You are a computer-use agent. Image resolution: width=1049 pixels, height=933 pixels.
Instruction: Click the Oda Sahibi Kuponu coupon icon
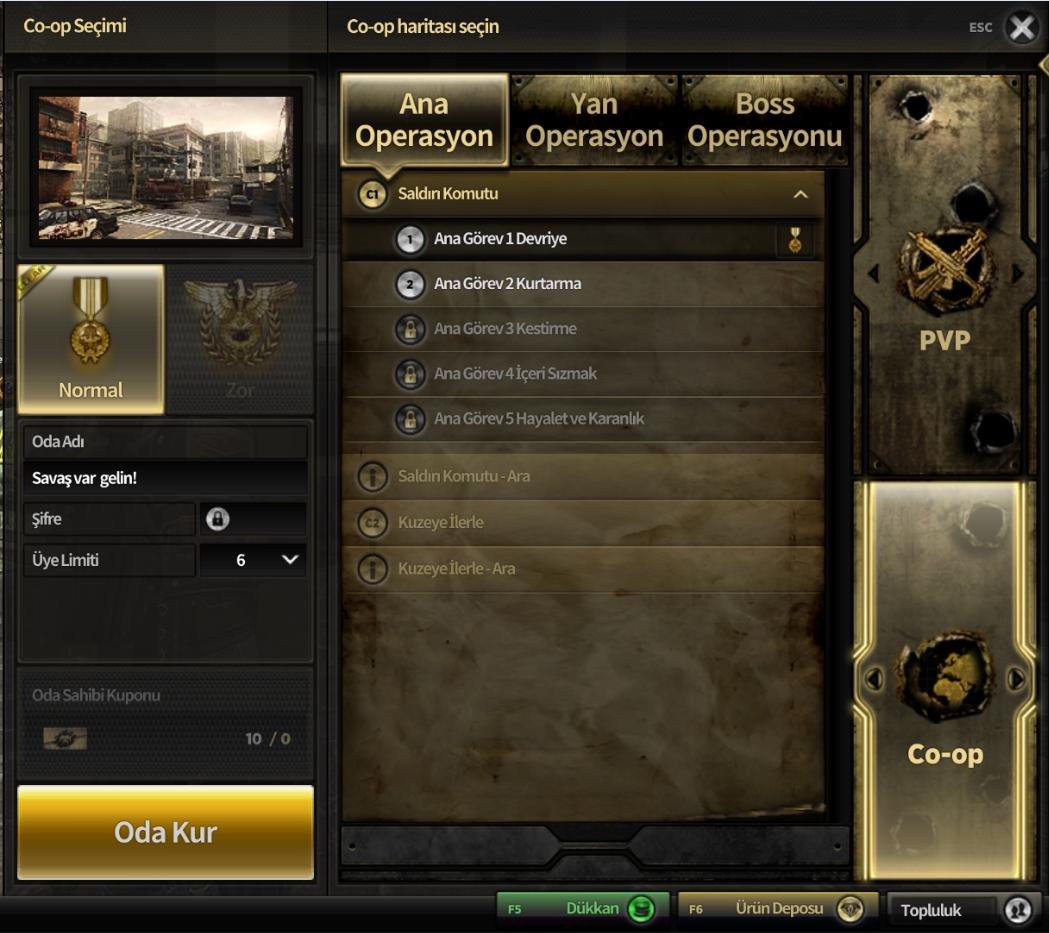click(65, 738)
